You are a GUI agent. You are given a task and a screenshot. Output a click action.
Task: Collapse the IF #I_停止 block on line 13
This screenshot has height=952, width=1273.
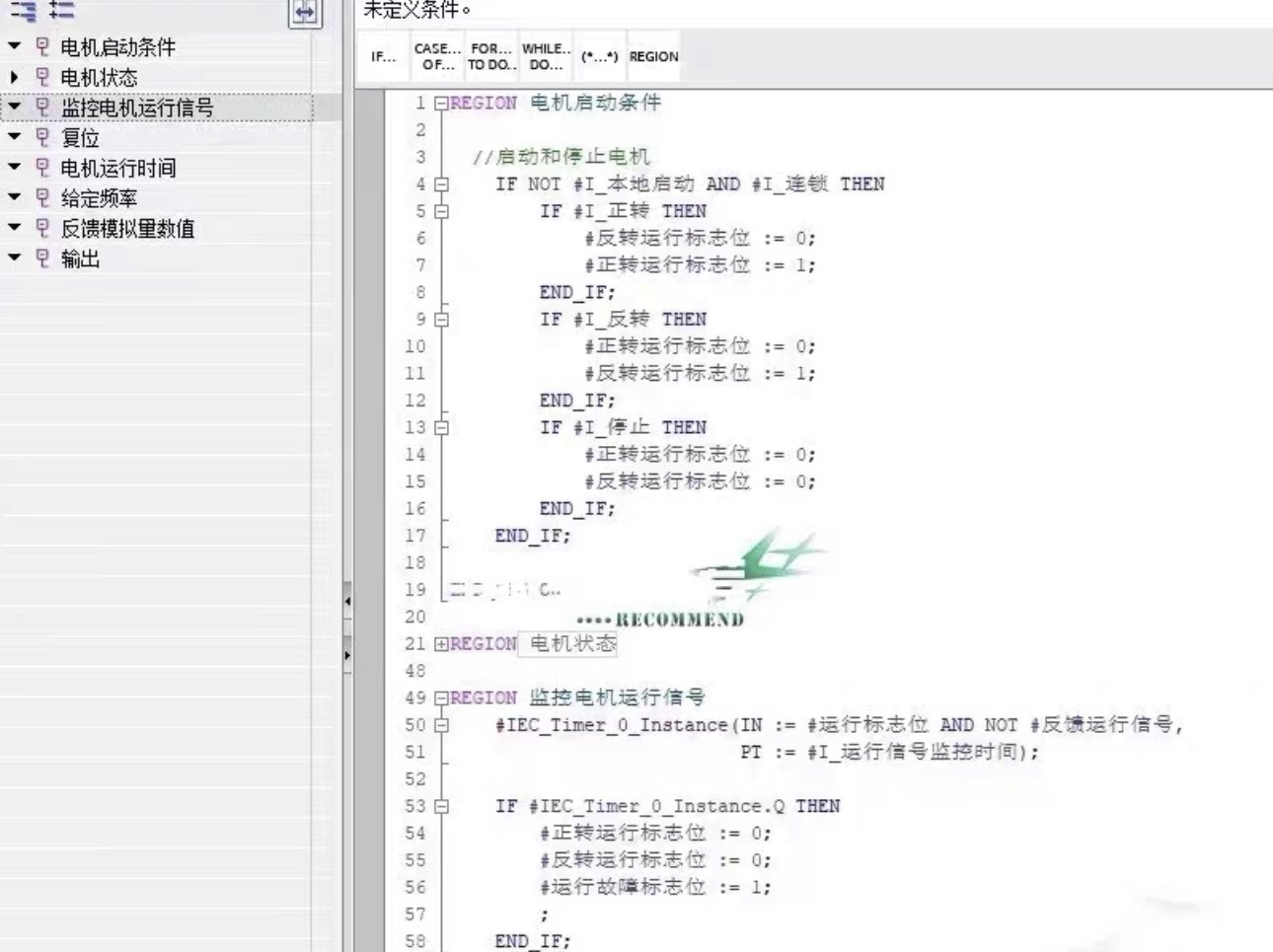(441, 427)
